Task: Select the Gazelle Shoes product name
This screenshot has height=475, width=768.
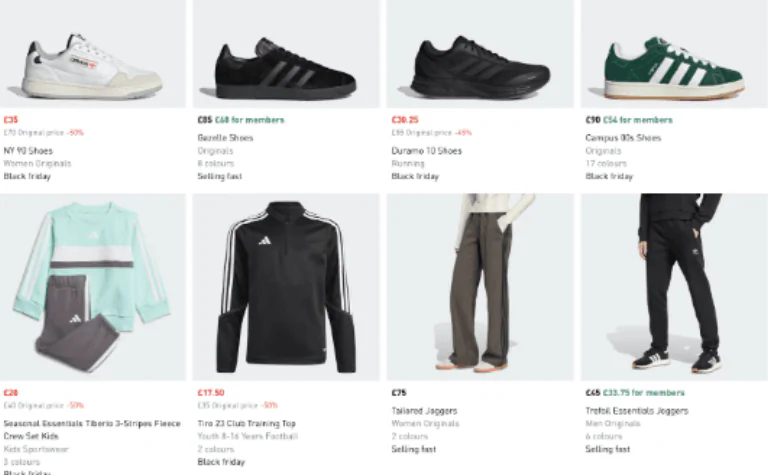Action: point(225,138)
